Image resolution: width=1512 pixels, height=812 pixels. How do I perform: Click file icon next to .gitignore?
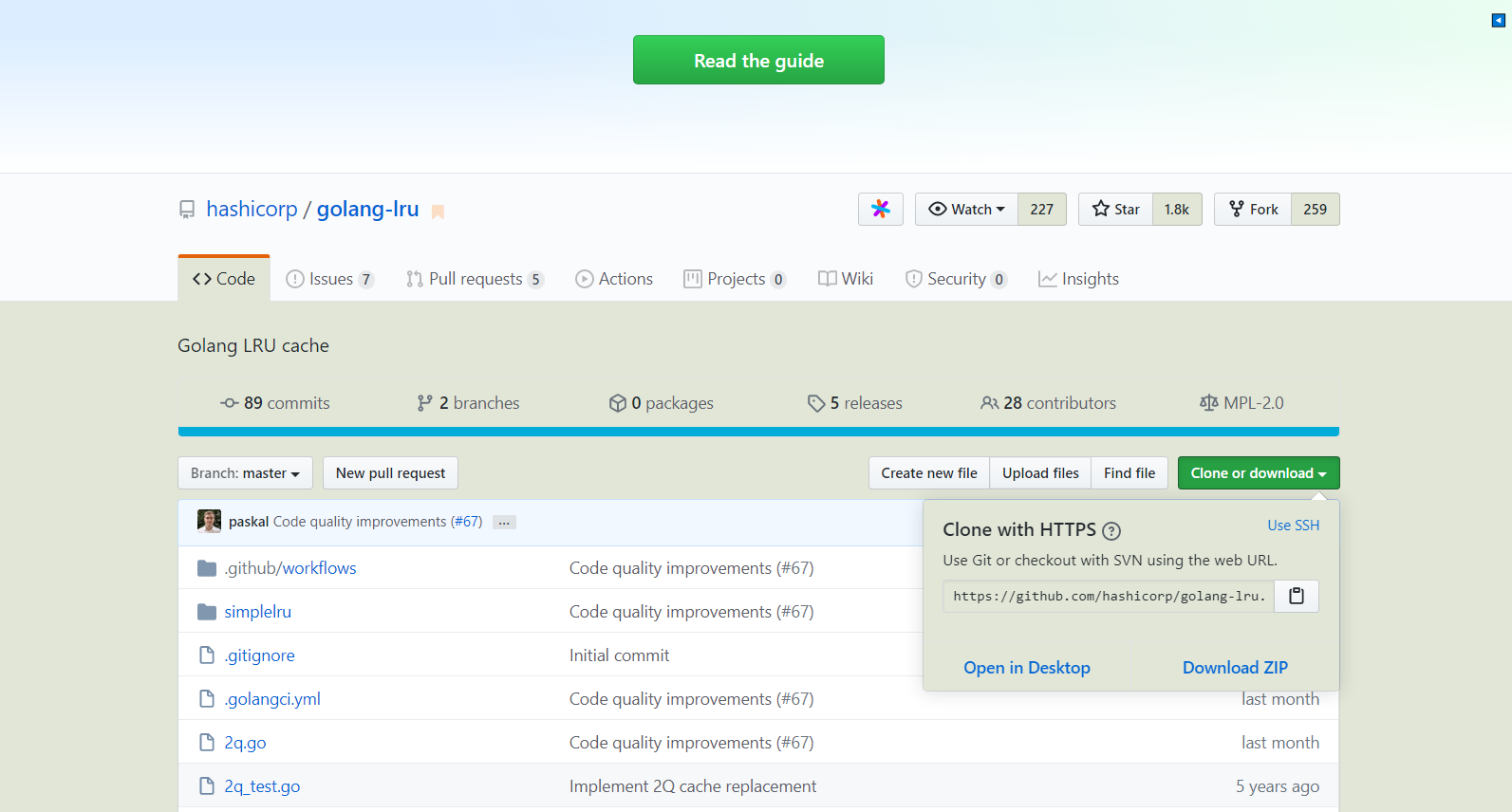click(207, 655)
